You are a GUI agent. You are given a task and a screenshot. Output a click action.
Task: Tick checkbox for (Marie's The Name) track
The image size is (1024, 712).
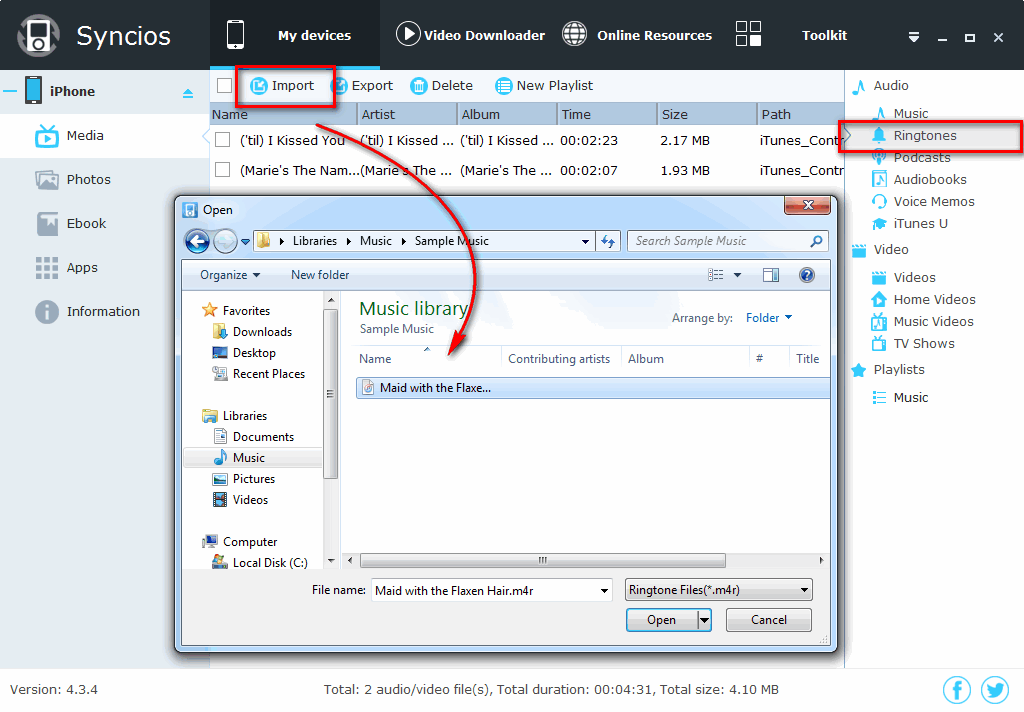pos(223,171)
